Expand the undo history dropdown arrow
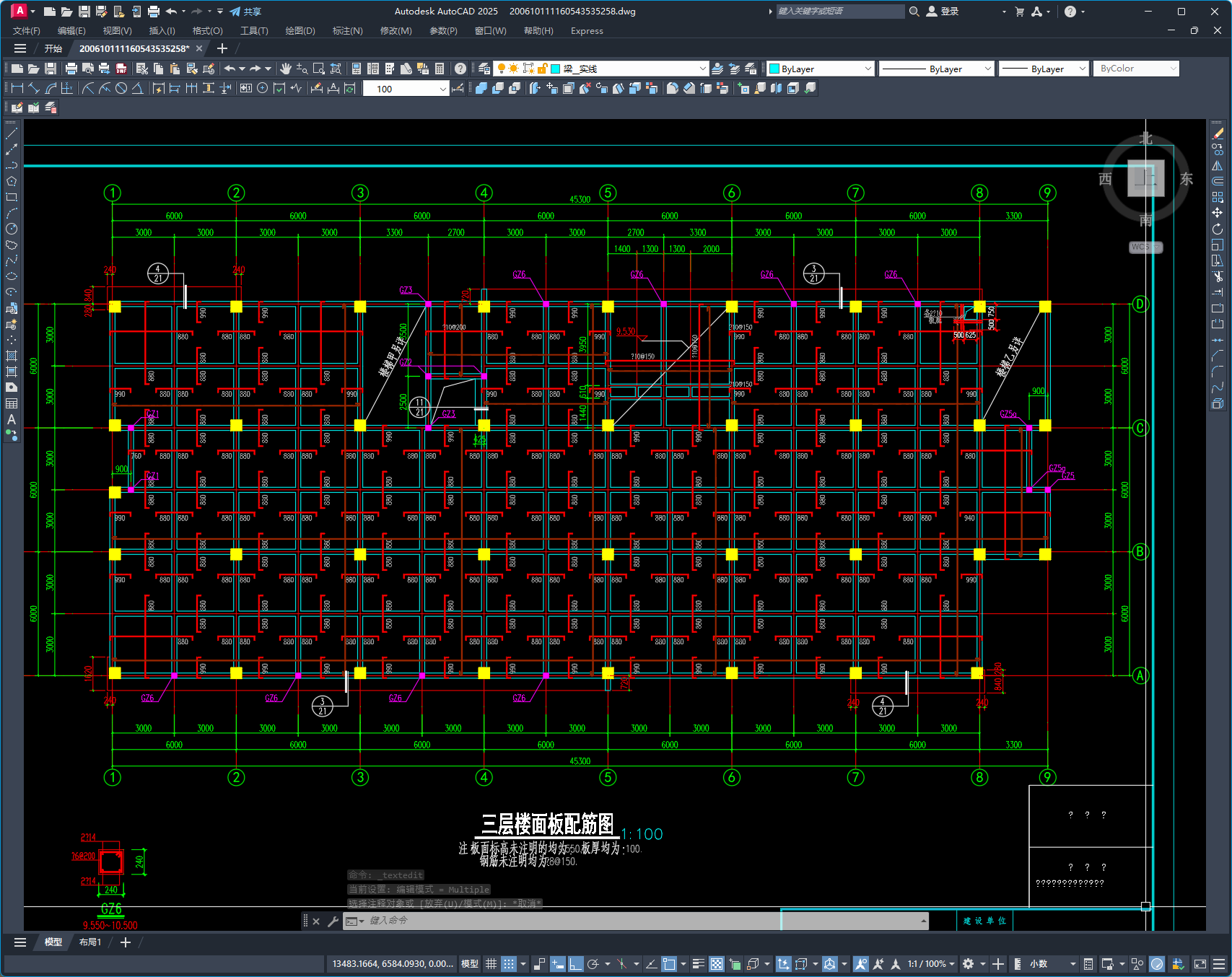This screenshot has height=977, width=1232. click(243, 69)
